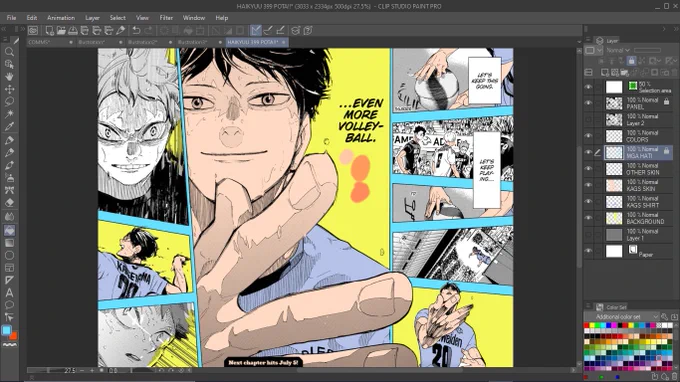Hide the KAGS SKIN layer
The image size is (680, 382).
point(588,185)
